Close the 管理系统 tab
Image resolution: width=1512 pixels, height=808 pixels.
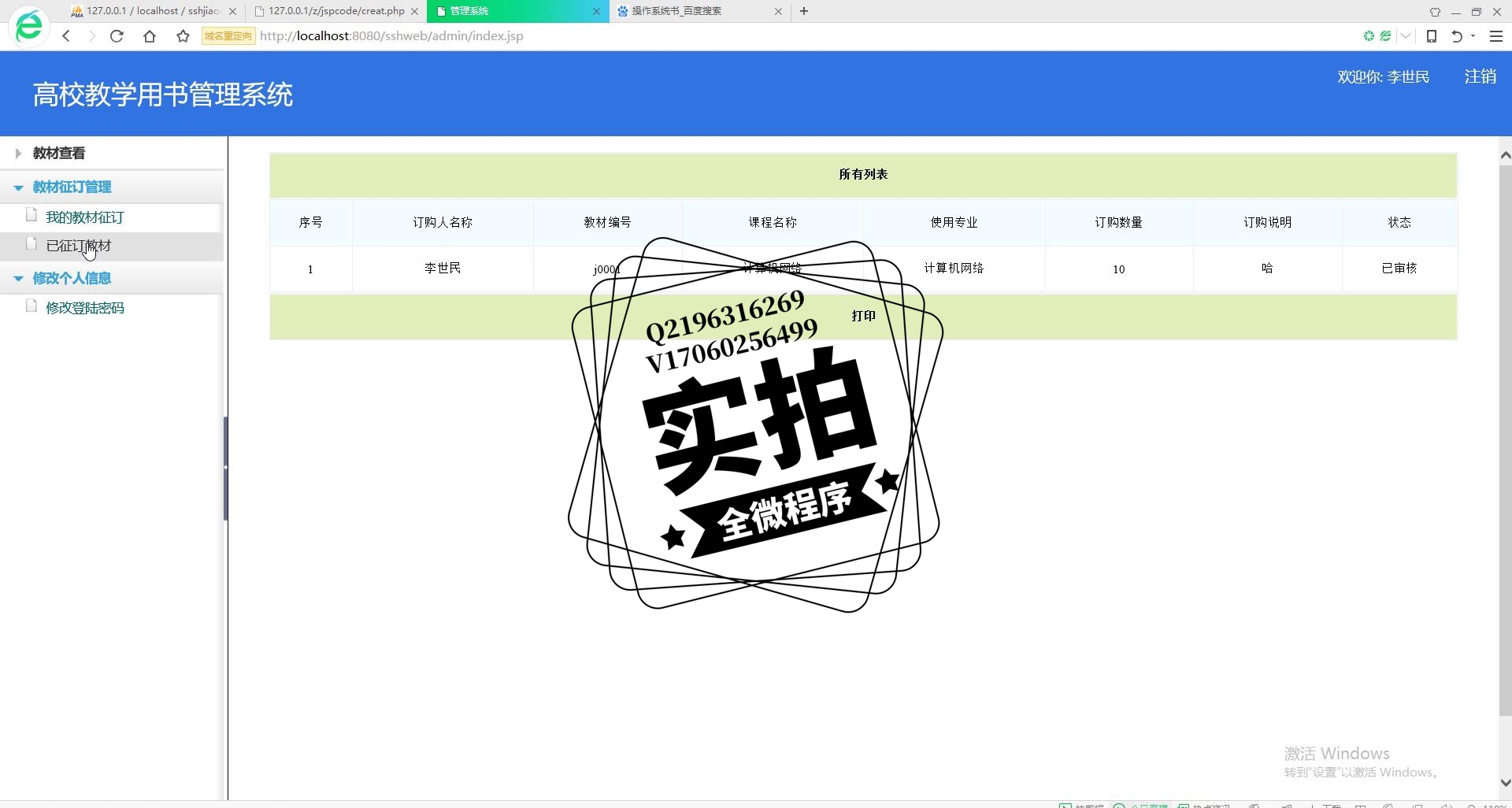[x=596, y=12]
